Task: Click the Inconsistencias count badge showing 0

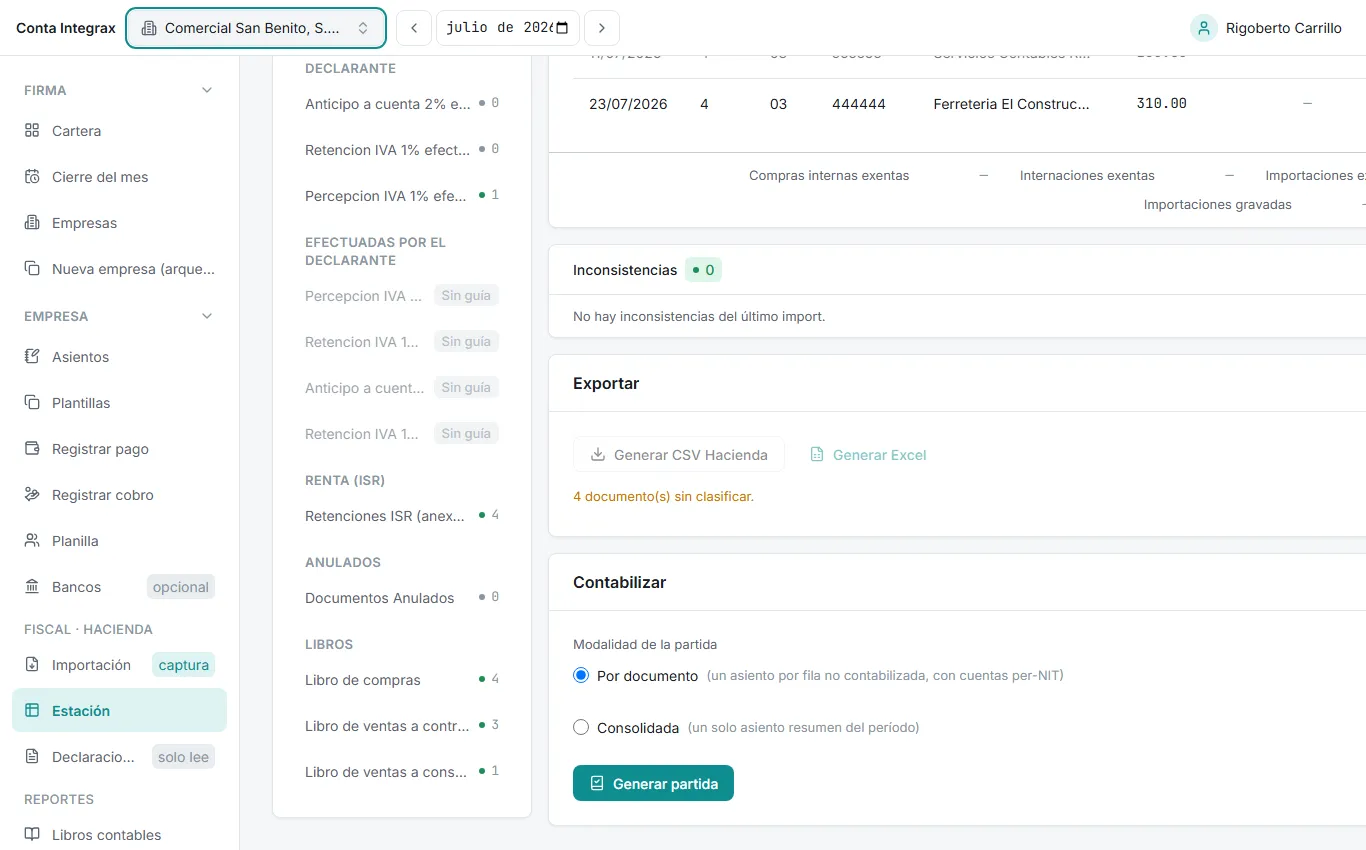Action: [703, 270]
